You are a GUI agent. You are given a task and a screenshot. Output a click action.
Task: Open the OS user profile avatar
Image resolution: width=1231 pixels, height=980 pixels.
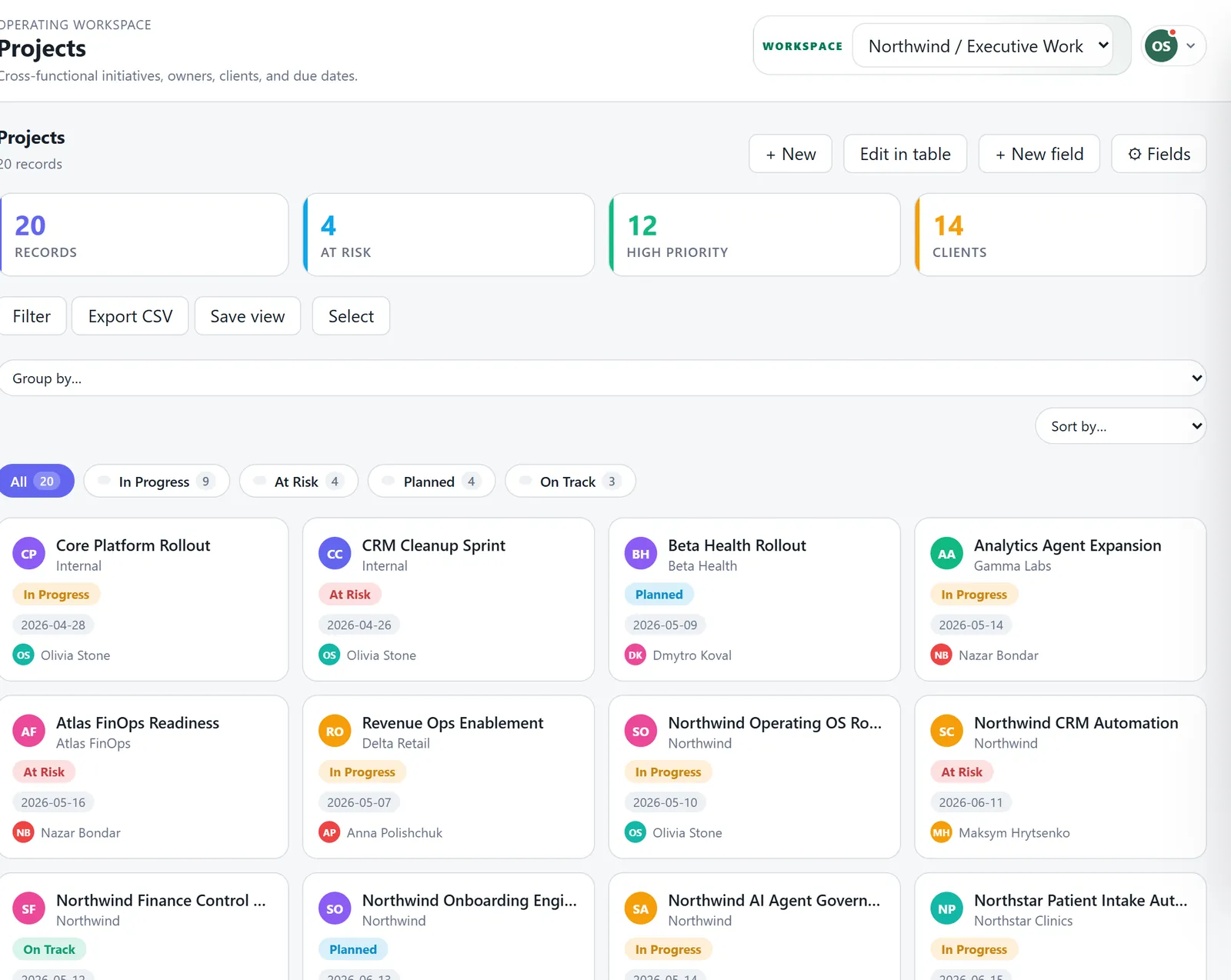tap(1161, 46)
